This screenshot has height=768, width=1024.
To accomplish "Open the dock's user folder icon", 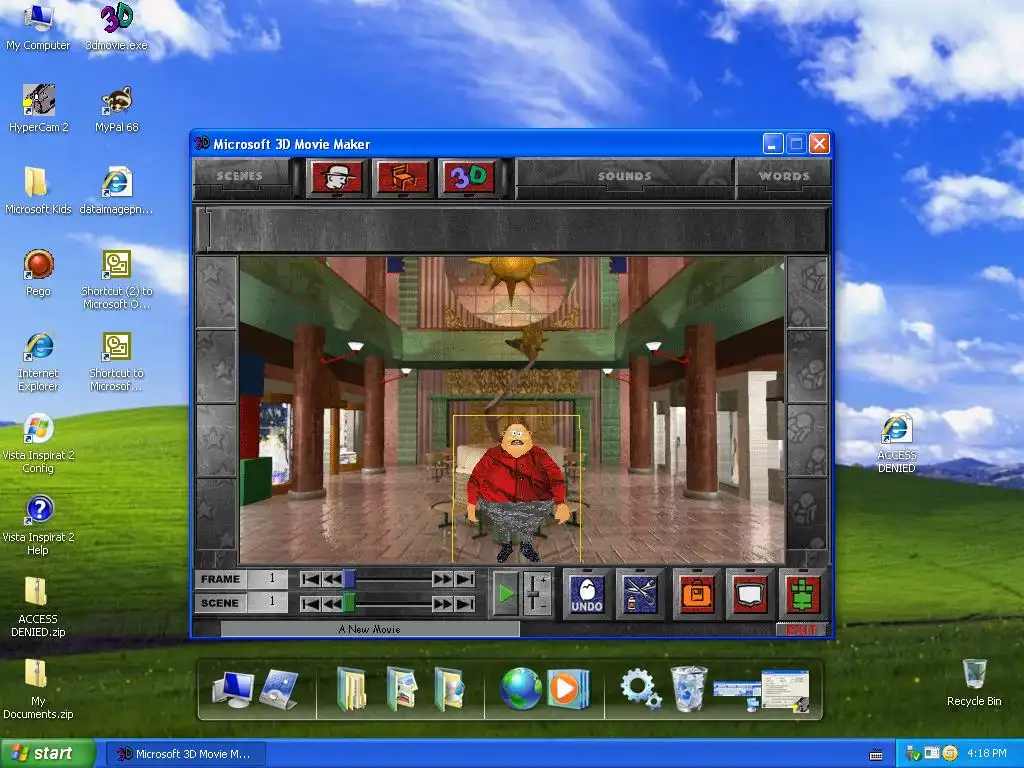I will point(449,688).
